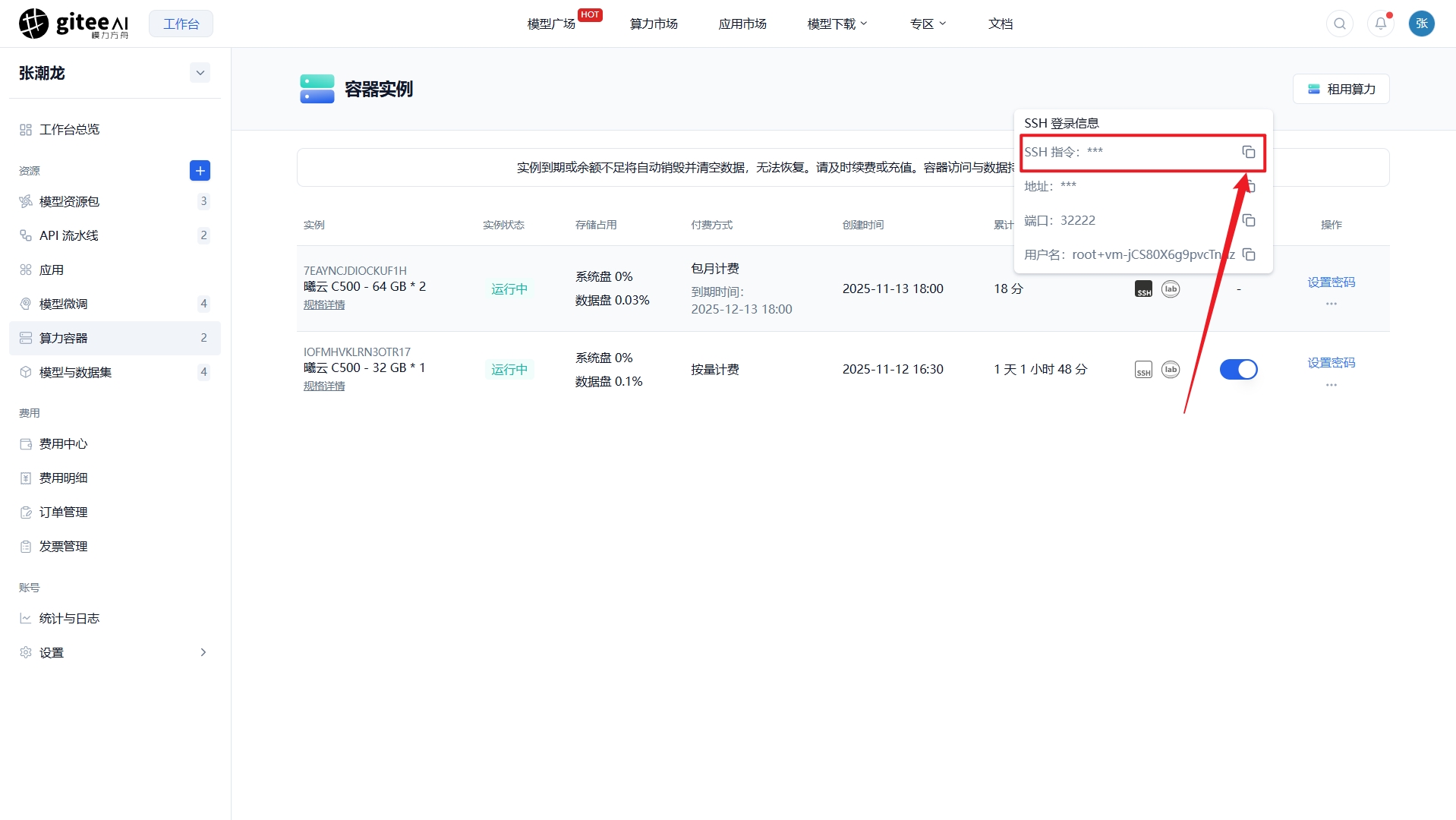Expand the 设置 sidebar submenu
The image size is (1456, 820).
[203, 652]
